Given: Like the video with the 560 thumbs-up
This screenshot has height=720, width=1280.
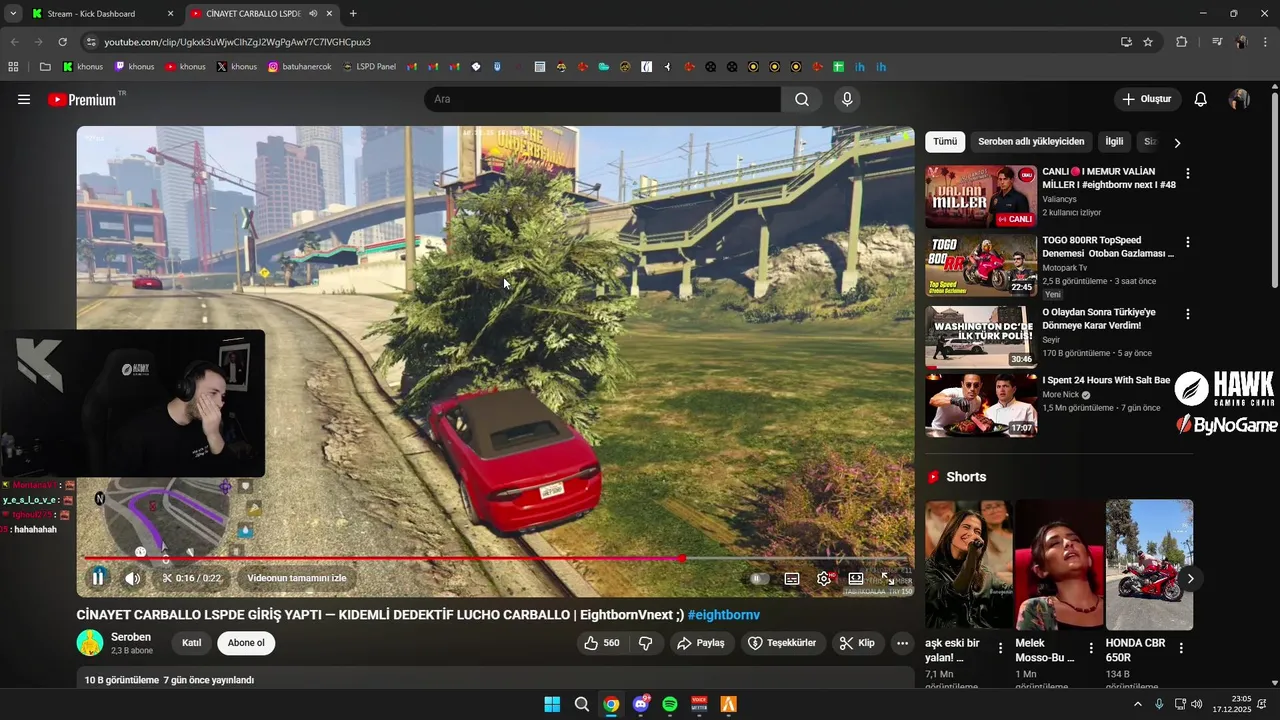Looking at the screenshot, I should pyautogui.click(x=602, y=643).
